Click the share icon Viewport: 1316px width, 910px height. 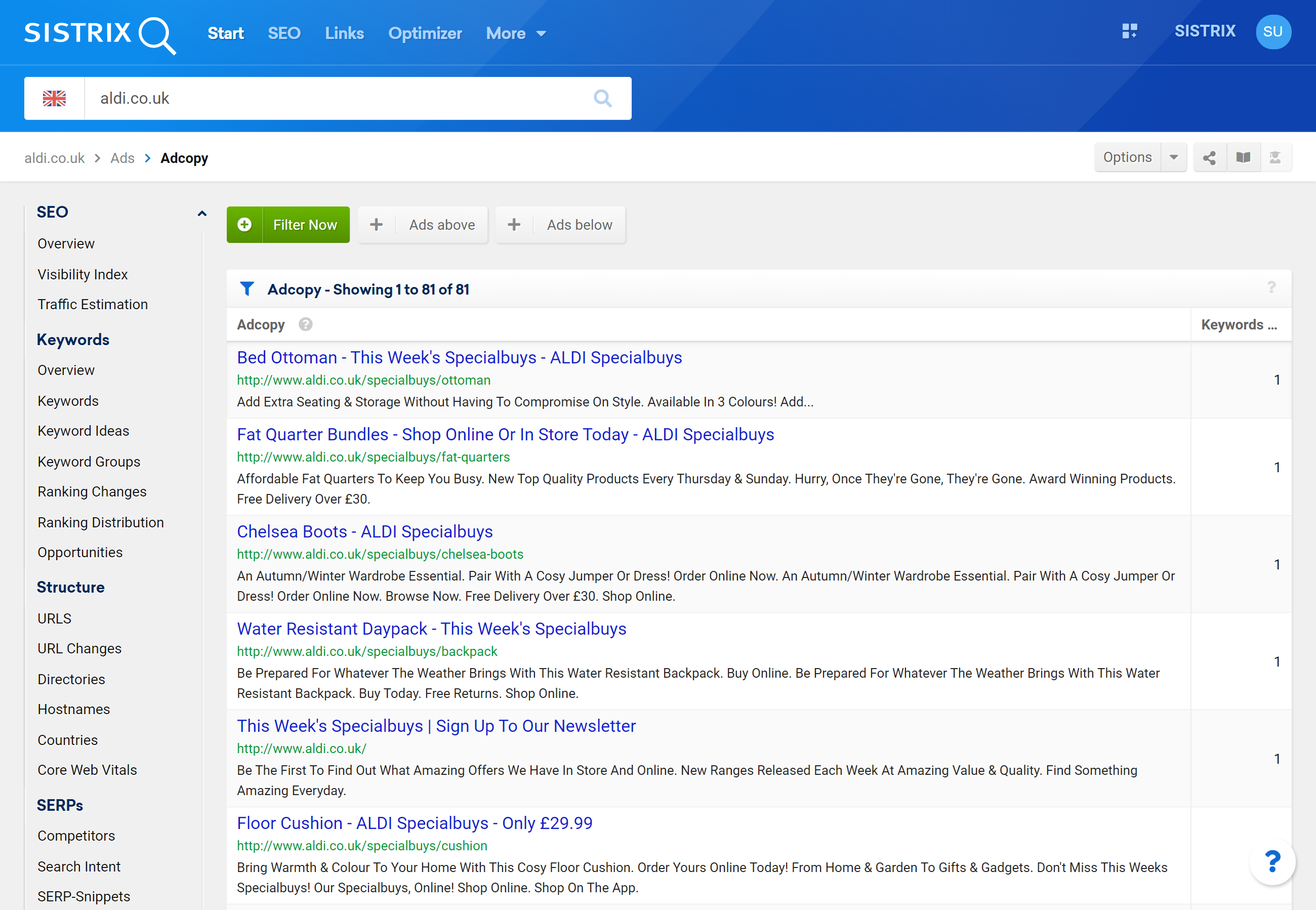pos(1209,157)
